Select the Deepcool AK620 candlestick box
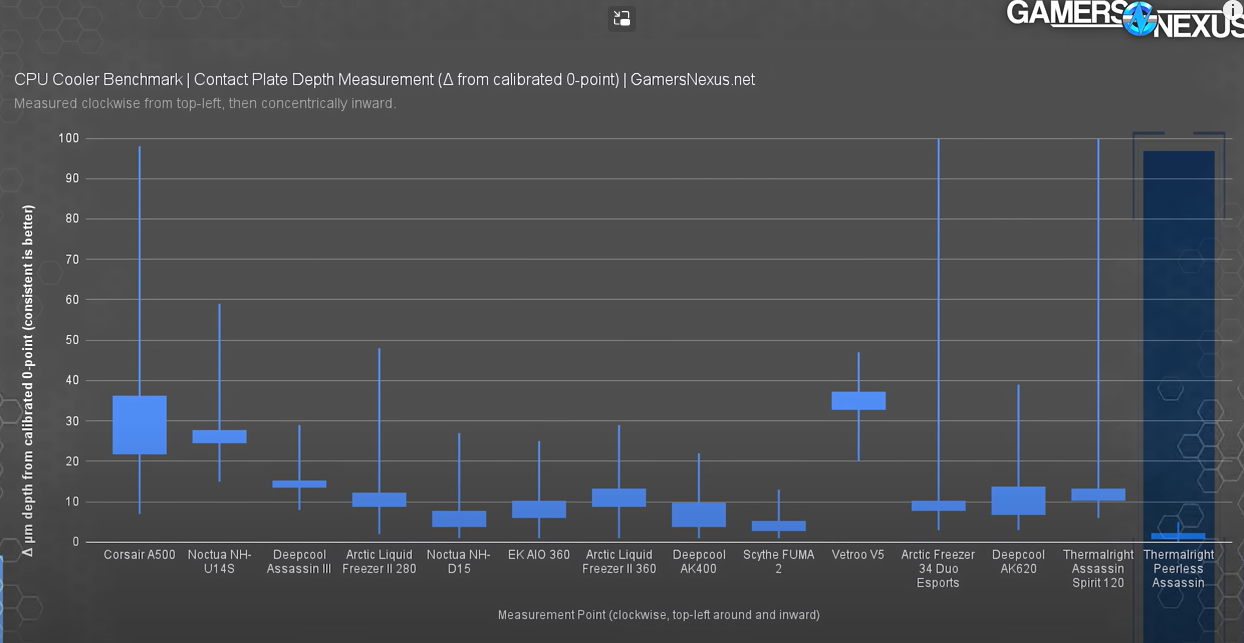 tap(1018, 501)
